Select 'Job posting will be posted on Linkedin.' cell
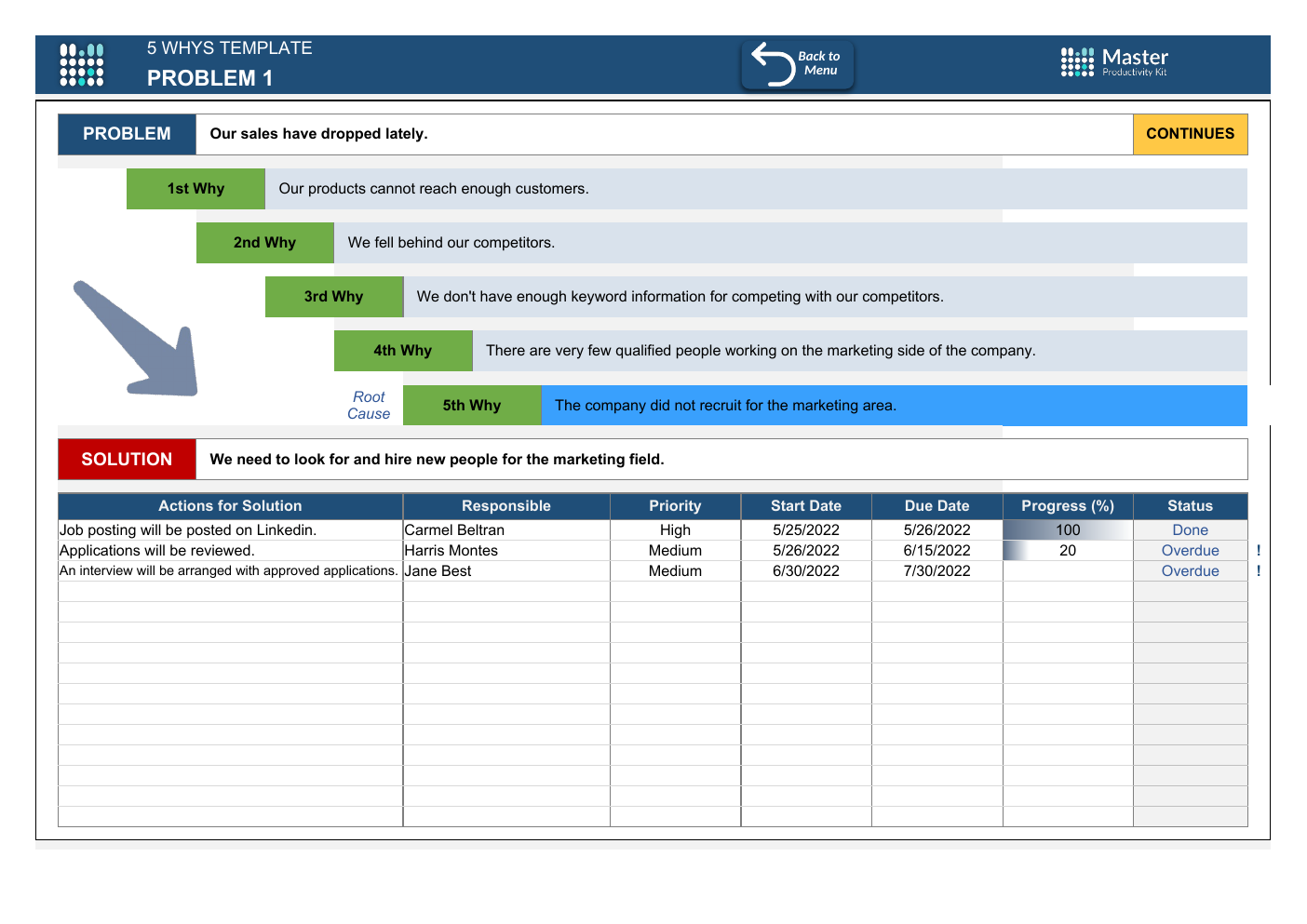Viewport: 1307px width, 924px height. pyautogui.click(x=230, y=530)
